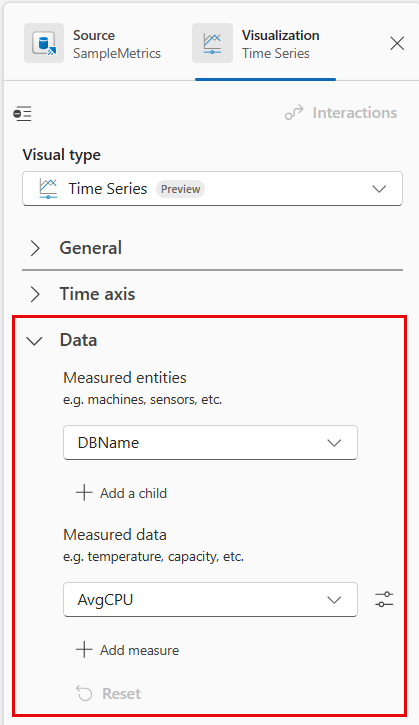The image size is (419, 725).
Task: Switch to the Source SampleMetrics tab
Action: click(93, 43)
